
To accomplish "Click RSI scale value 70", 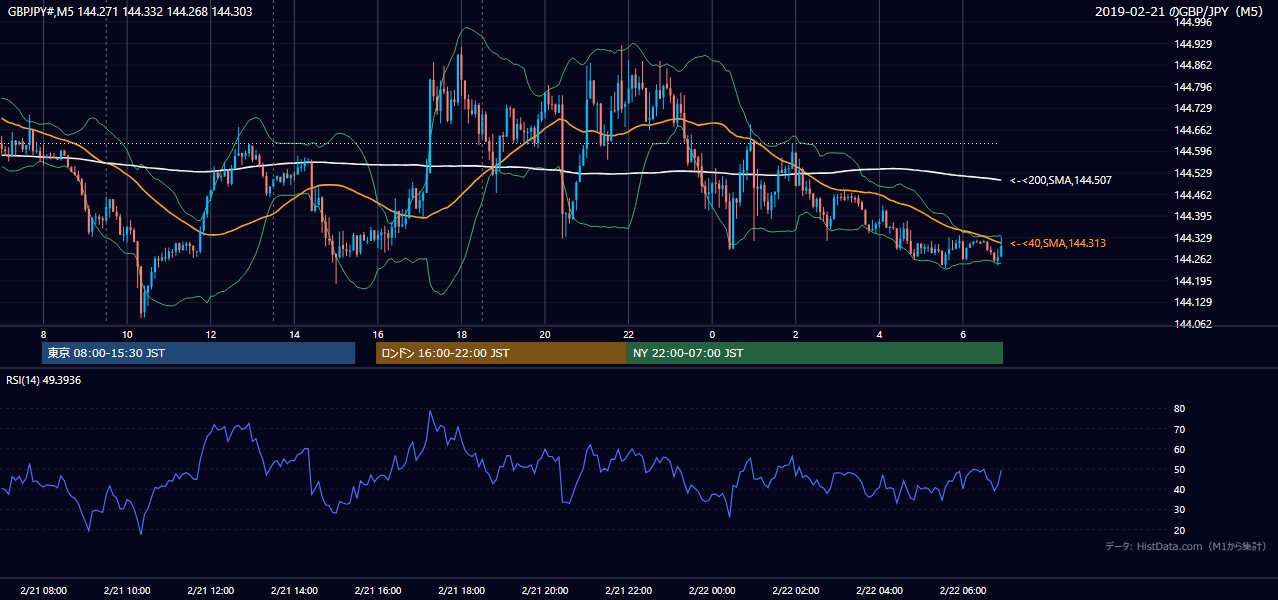I will point(1180,429).
